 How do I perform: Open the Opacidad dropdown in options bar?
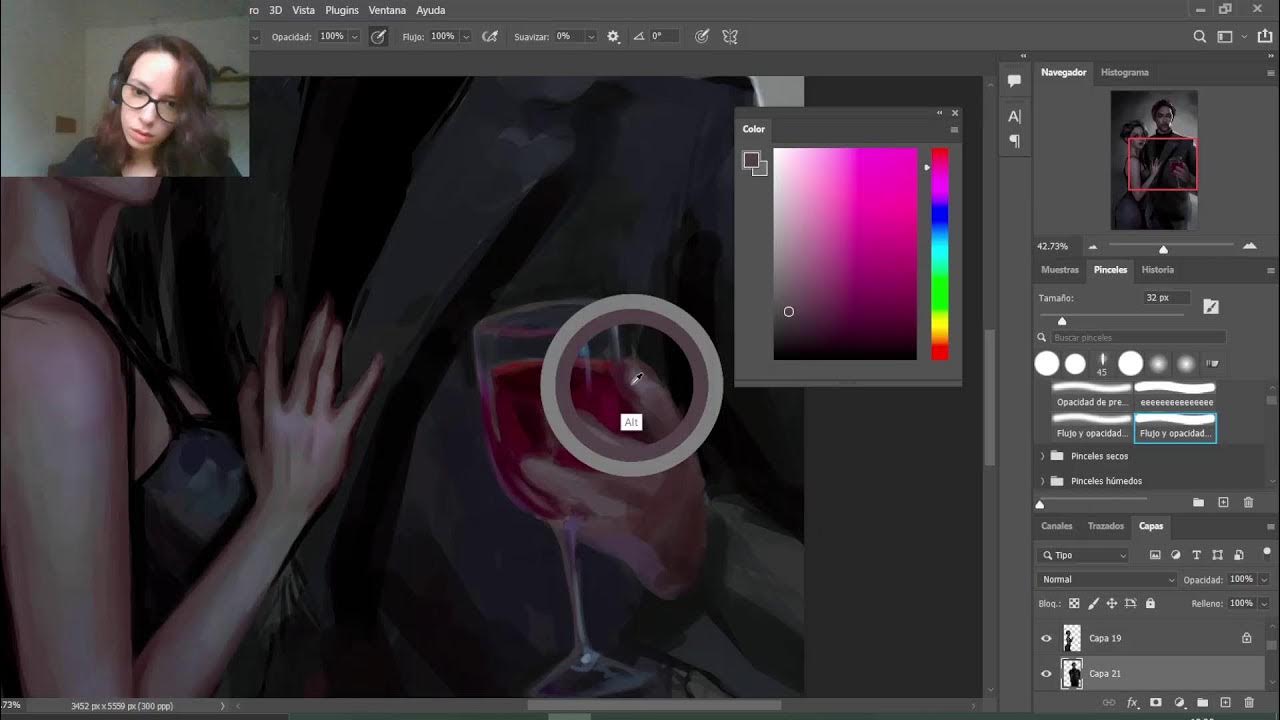pos(354,37)
